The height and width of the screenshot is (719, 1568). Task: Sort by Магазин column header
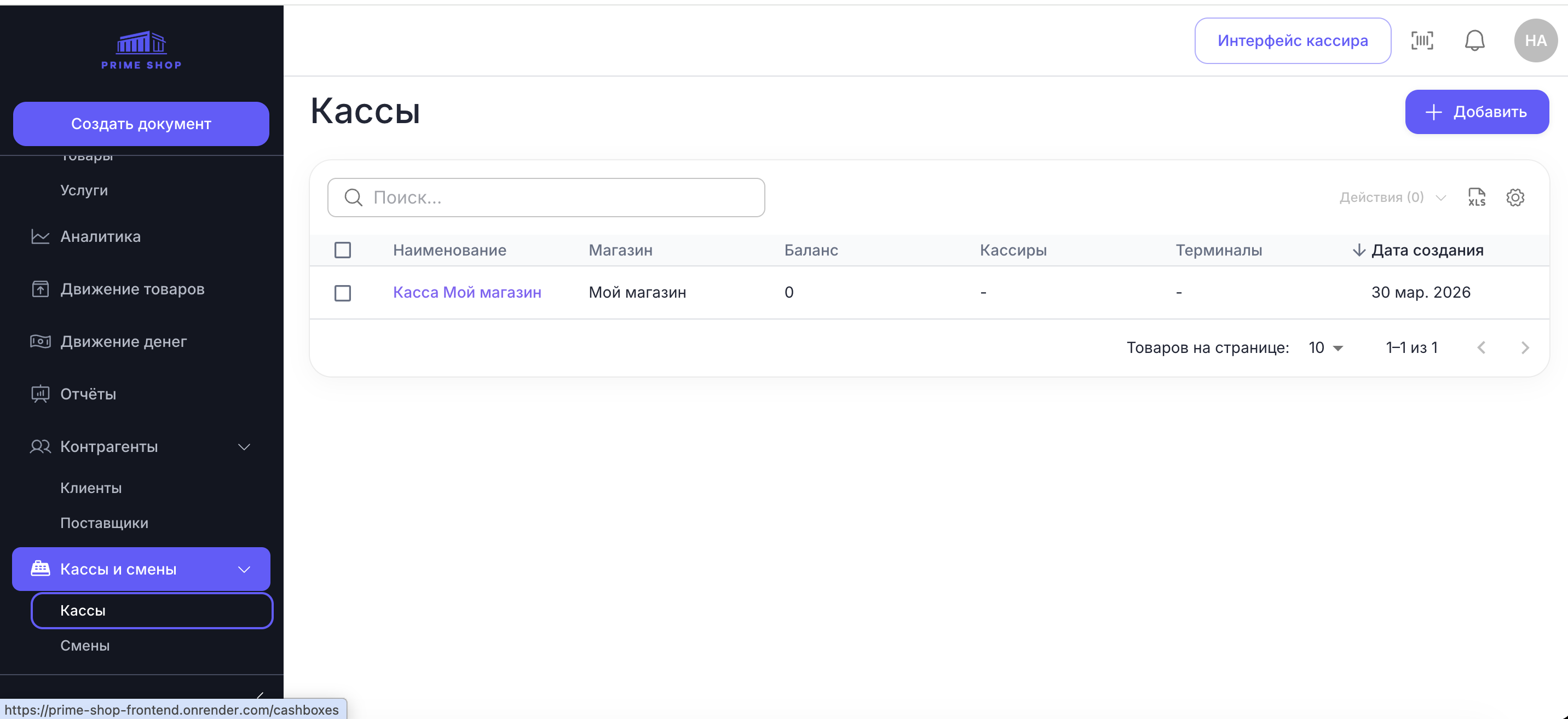pyautogui.click(x=620, y=250)
